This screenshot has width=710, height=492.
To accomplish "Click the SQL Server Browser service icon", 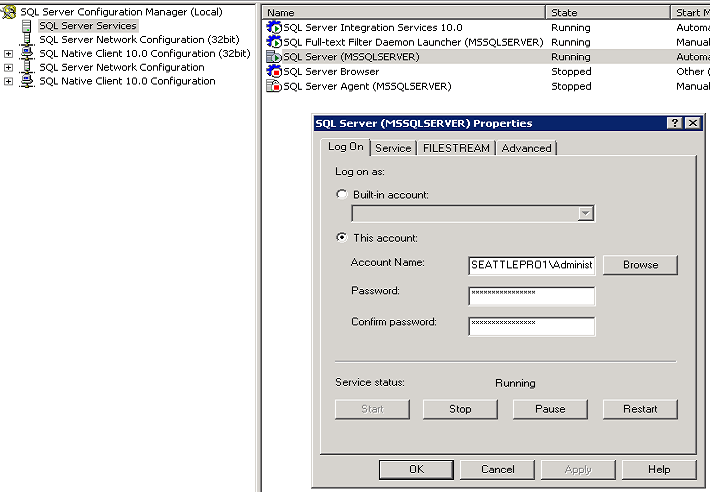I will pos(274,72).
